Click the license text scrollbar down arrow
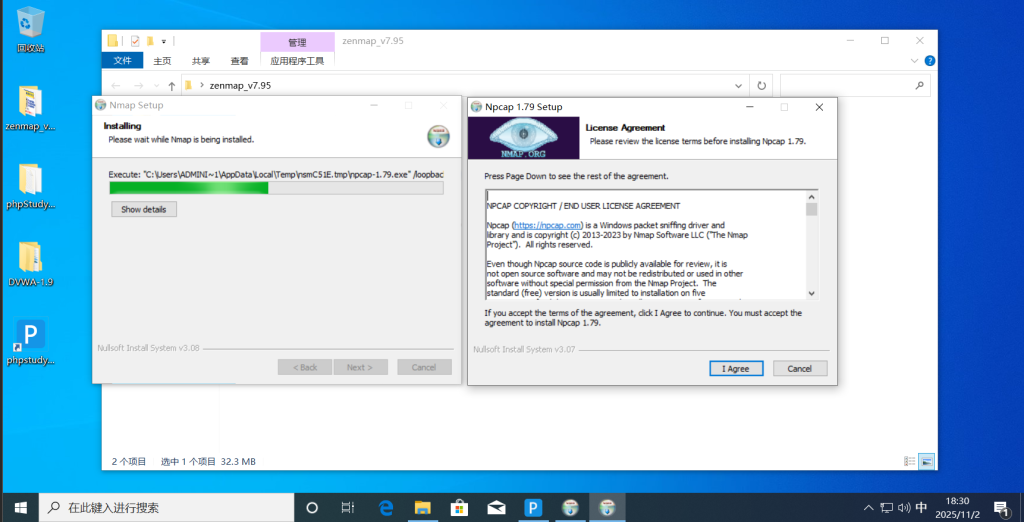Image resolution: width=1024 pixels, height=522 pixels. (x=811, y=292)
